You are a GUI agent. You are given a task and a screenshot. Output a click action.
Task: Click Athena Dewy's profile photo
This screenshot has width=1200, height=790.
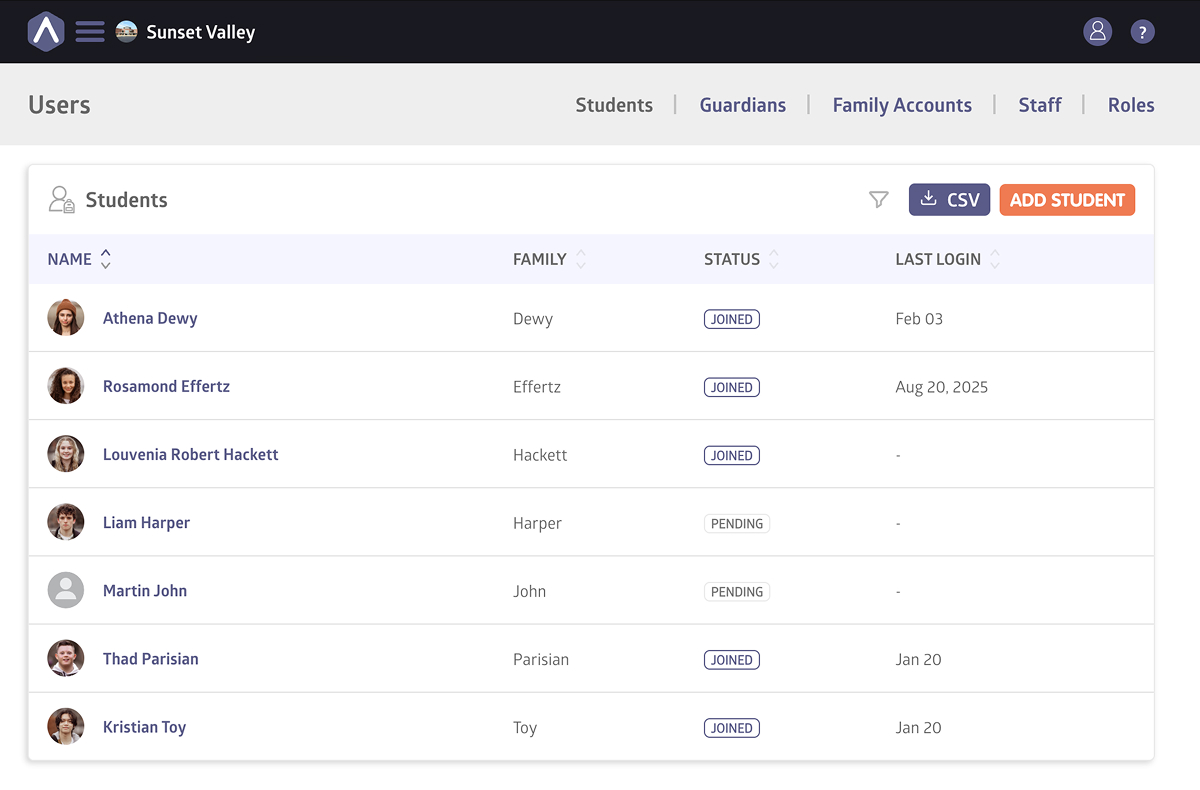66,318
